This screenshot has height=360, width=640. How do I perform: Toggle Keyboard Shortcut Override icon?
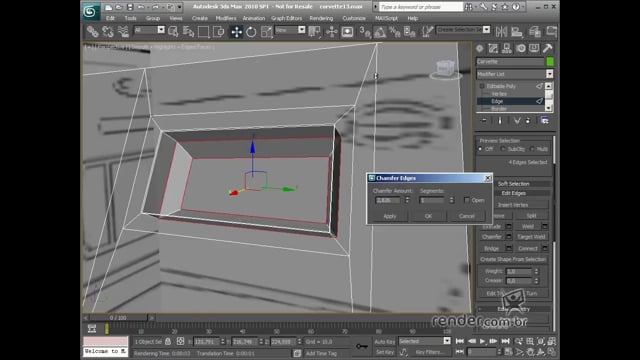point(347,31)
